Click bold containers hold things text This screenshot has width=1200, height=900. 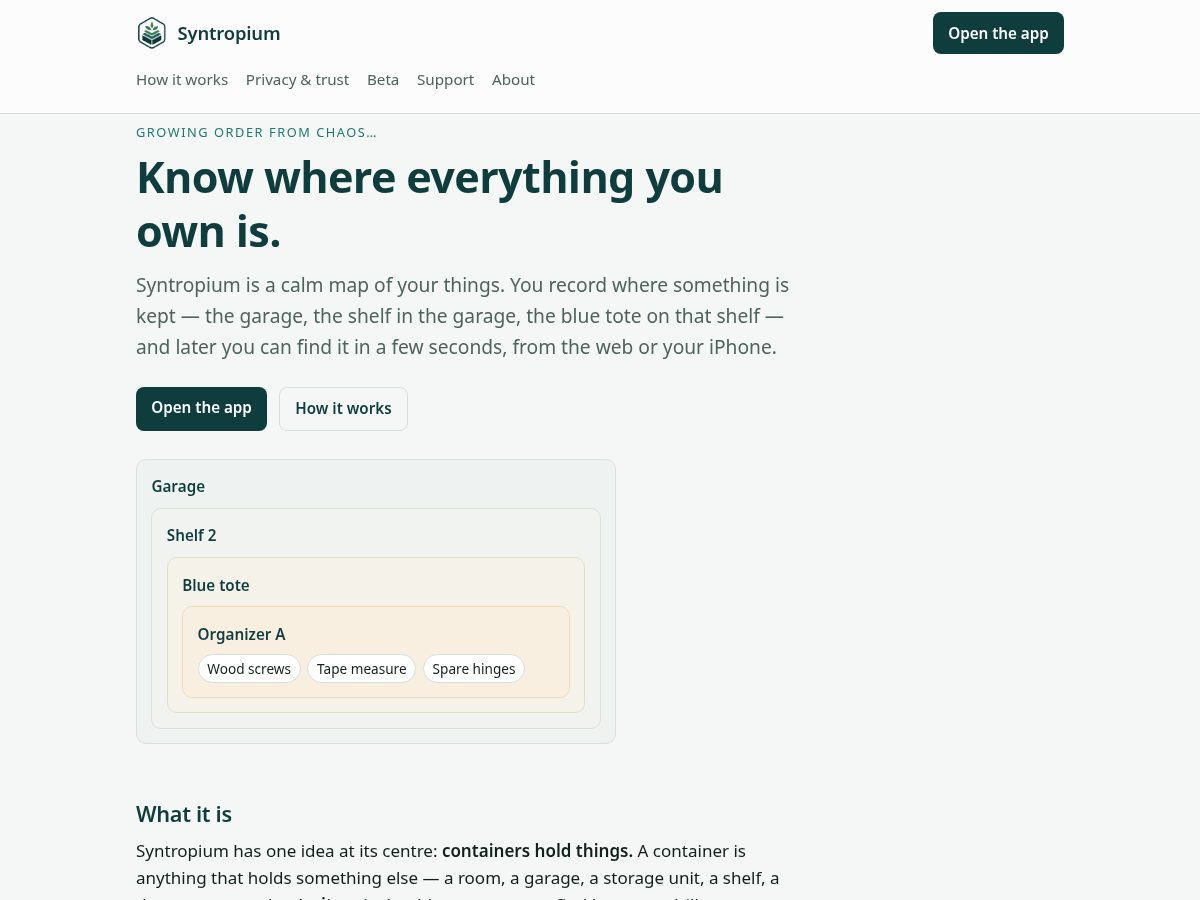click(x=537, y=851)
